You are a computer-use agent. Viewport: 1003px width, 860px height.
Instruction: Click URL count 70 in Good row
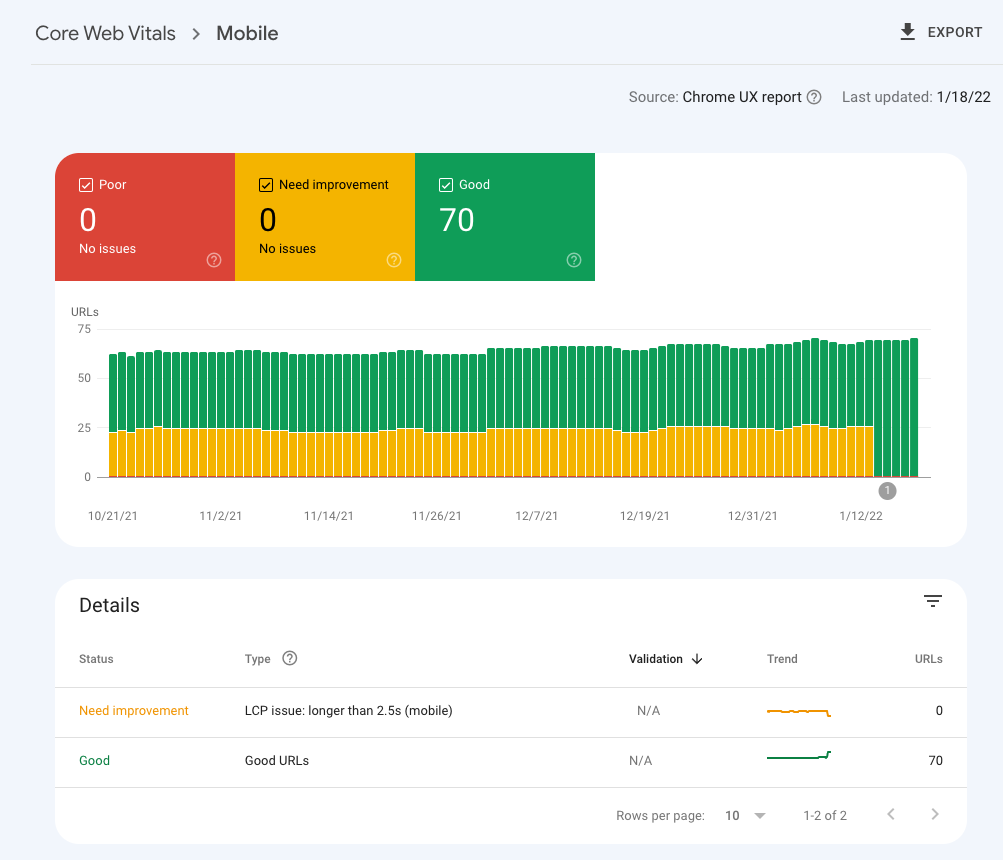pyautogui.click(x=935, y=761)
